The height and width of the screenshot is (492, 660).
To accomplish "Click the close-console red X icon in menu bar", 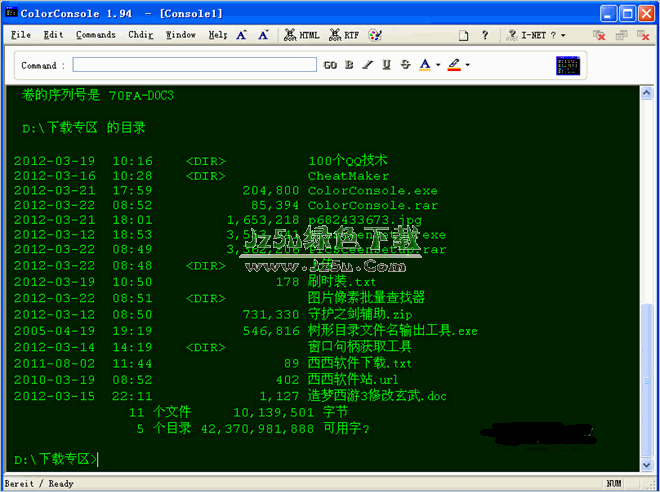I will [x=599, y=35].
